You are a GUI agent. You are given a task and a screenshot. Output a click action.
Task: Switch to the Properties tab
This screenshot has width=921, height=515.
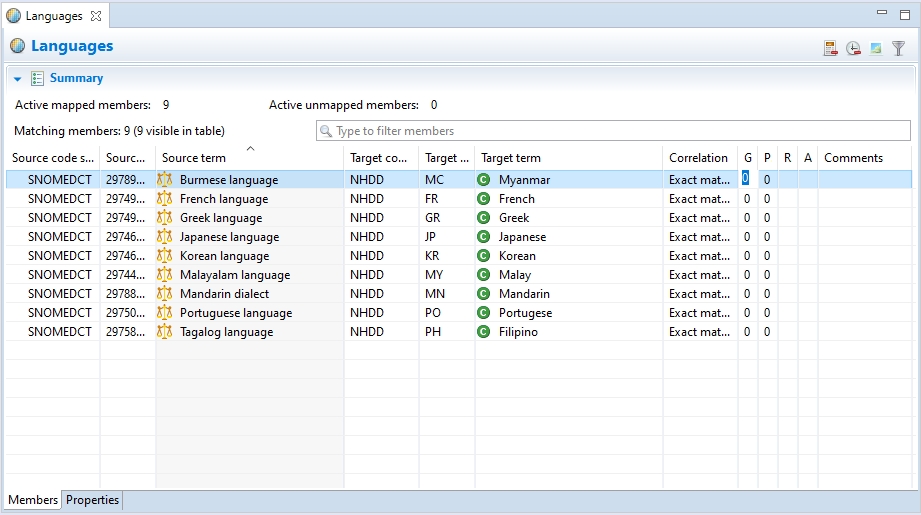[92, 500]
